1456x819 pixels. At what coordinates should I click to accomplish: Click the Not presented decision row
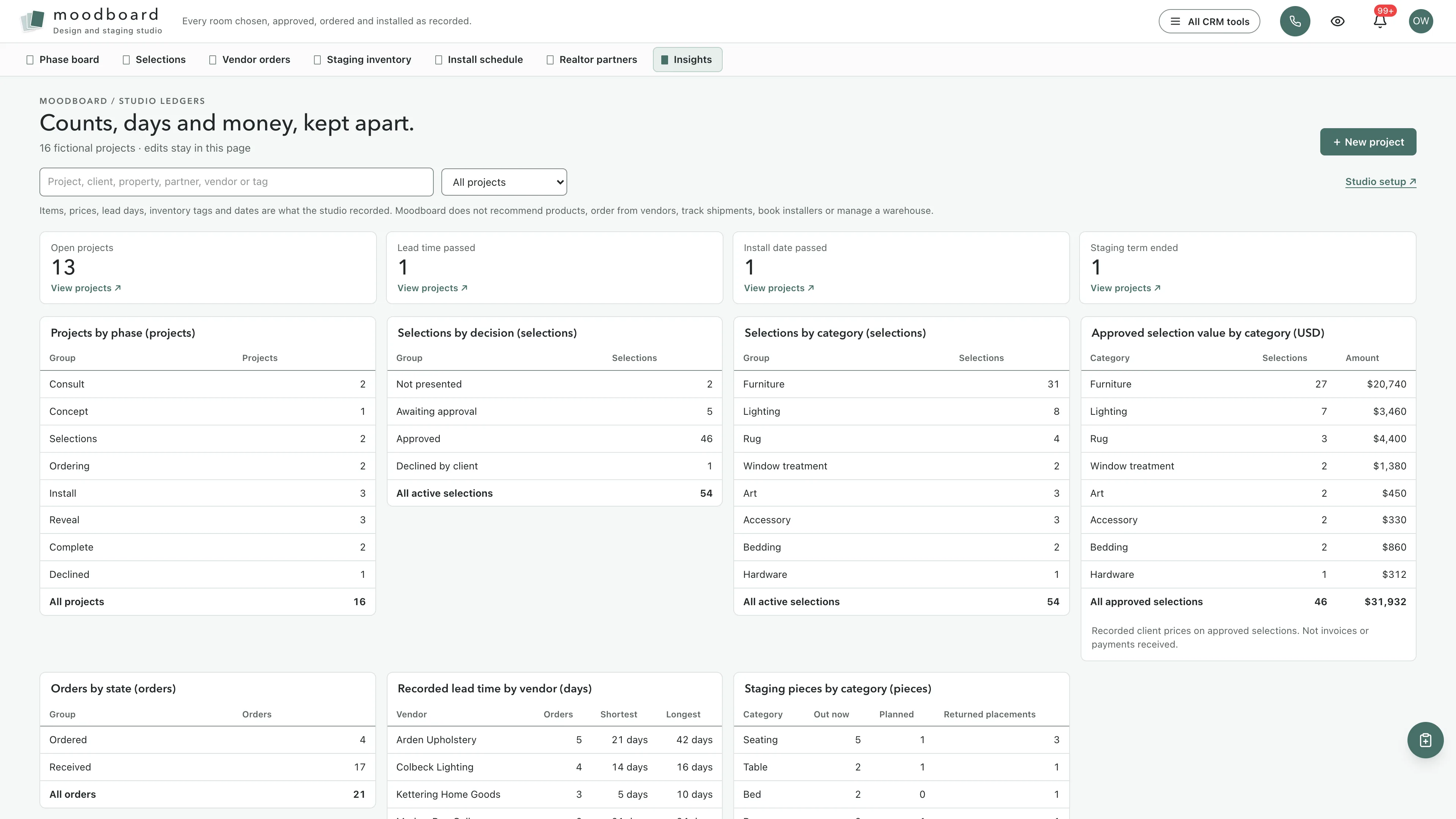[554, 384]
